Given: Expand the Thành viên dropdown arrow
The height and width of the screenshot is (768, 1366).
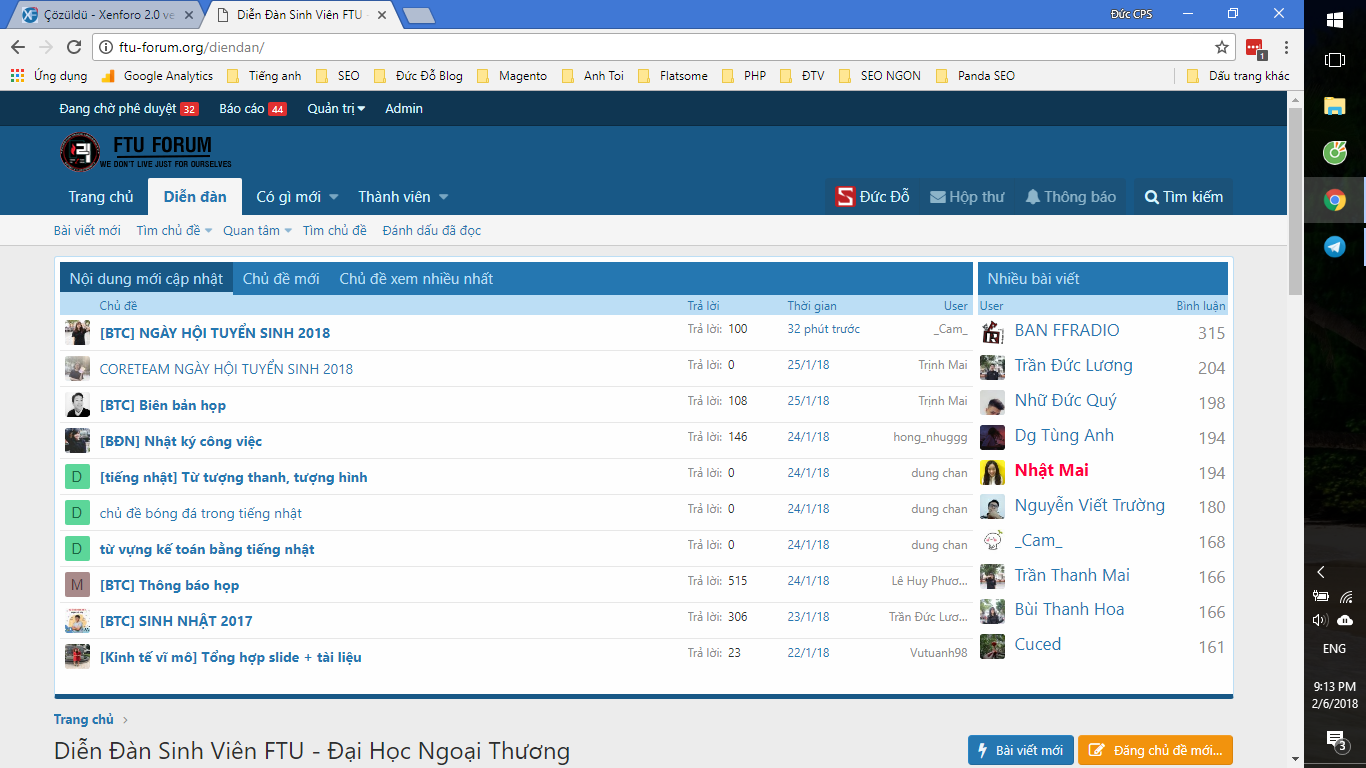Looking at the screenshot, I should (x=443, y=197).
